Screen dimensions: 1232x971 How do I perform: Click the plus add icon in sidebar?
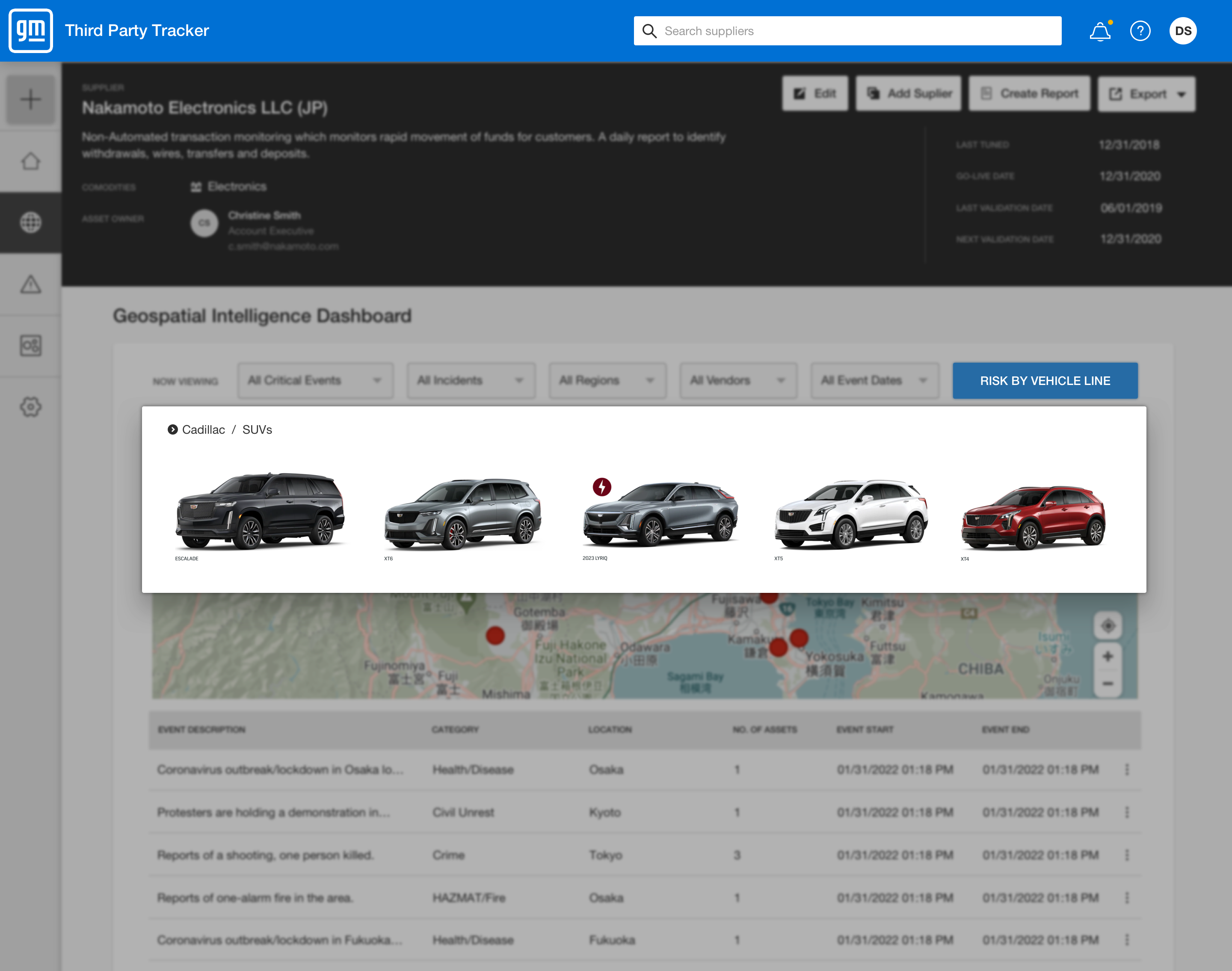coord(31,100)
